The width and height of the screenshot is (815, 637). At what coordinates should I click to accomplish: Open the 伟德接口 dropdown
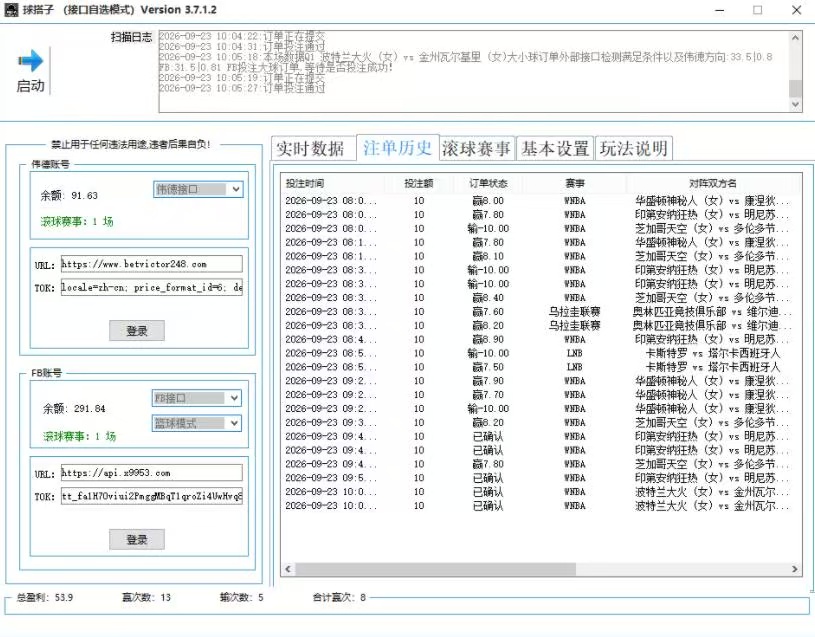click(x=198, y=189)
